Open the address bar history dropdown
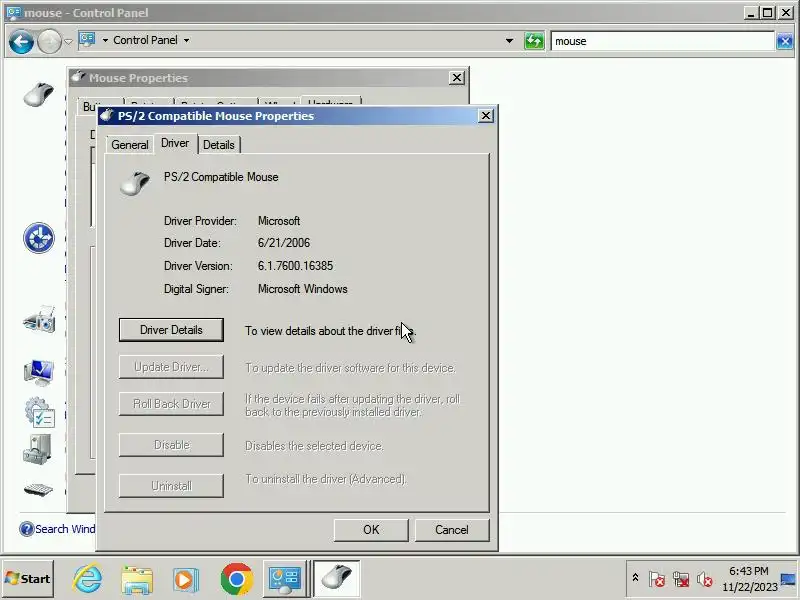This screenshot has height=600, width=800. (509, 41)
